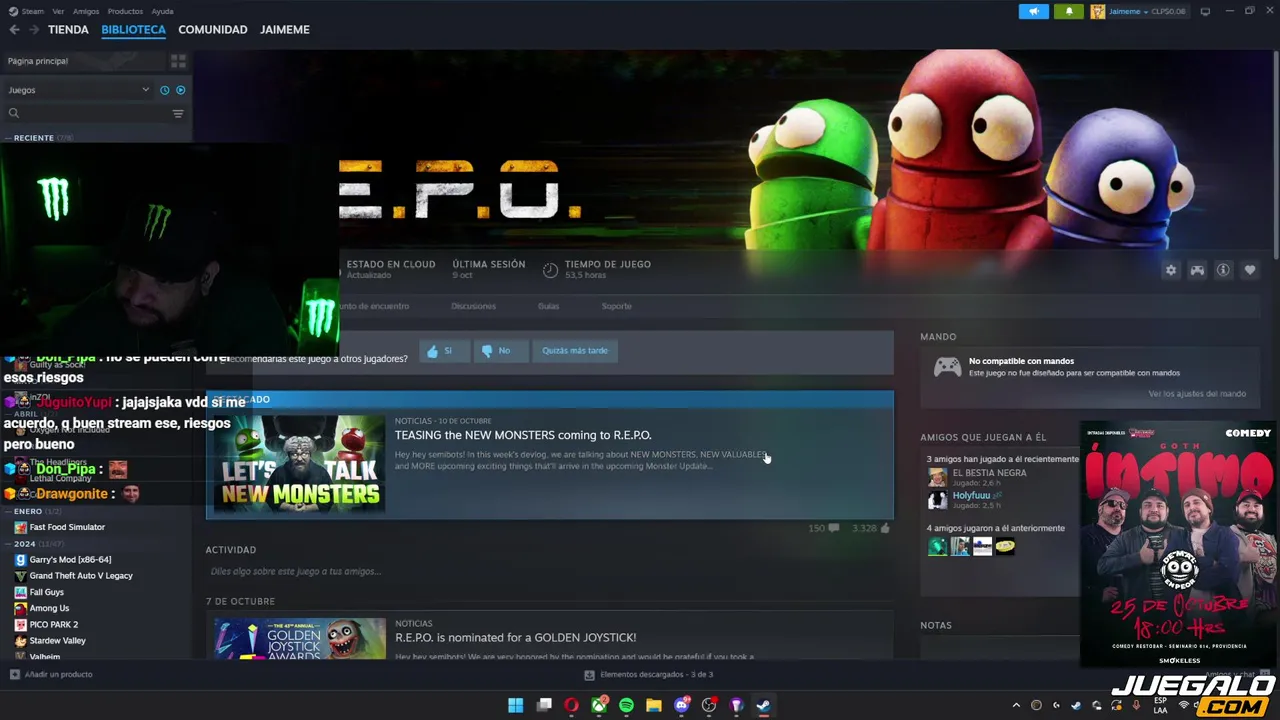Expand the Juegos filter dropdown

tap(78, 90)
